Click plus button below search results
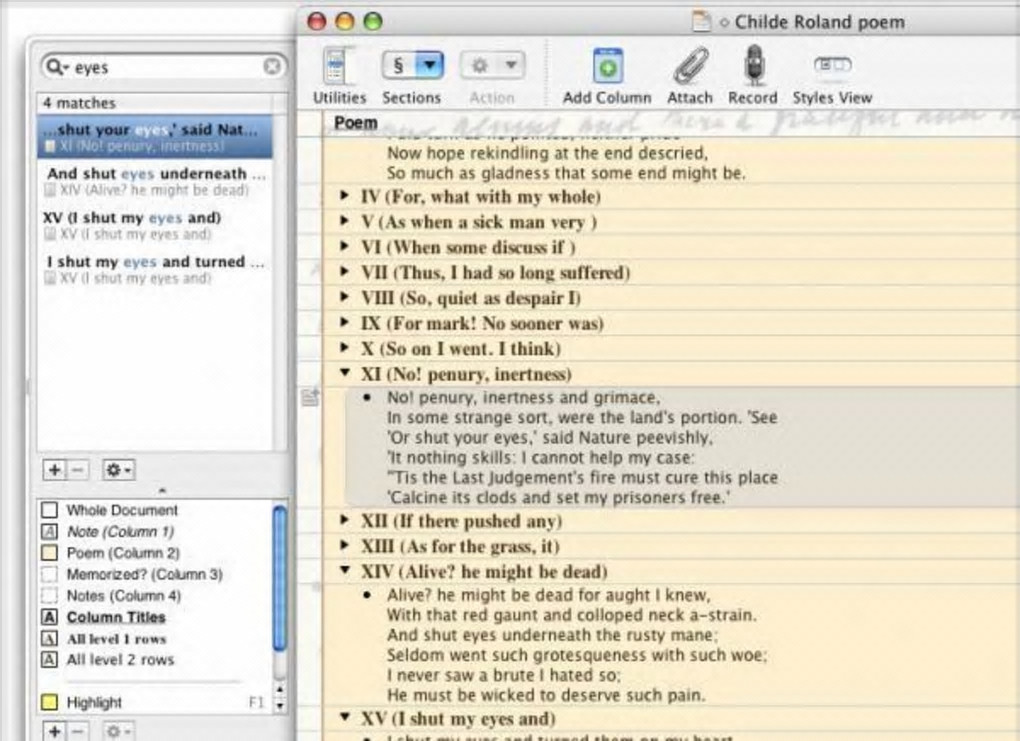 [x=54, y=470]
